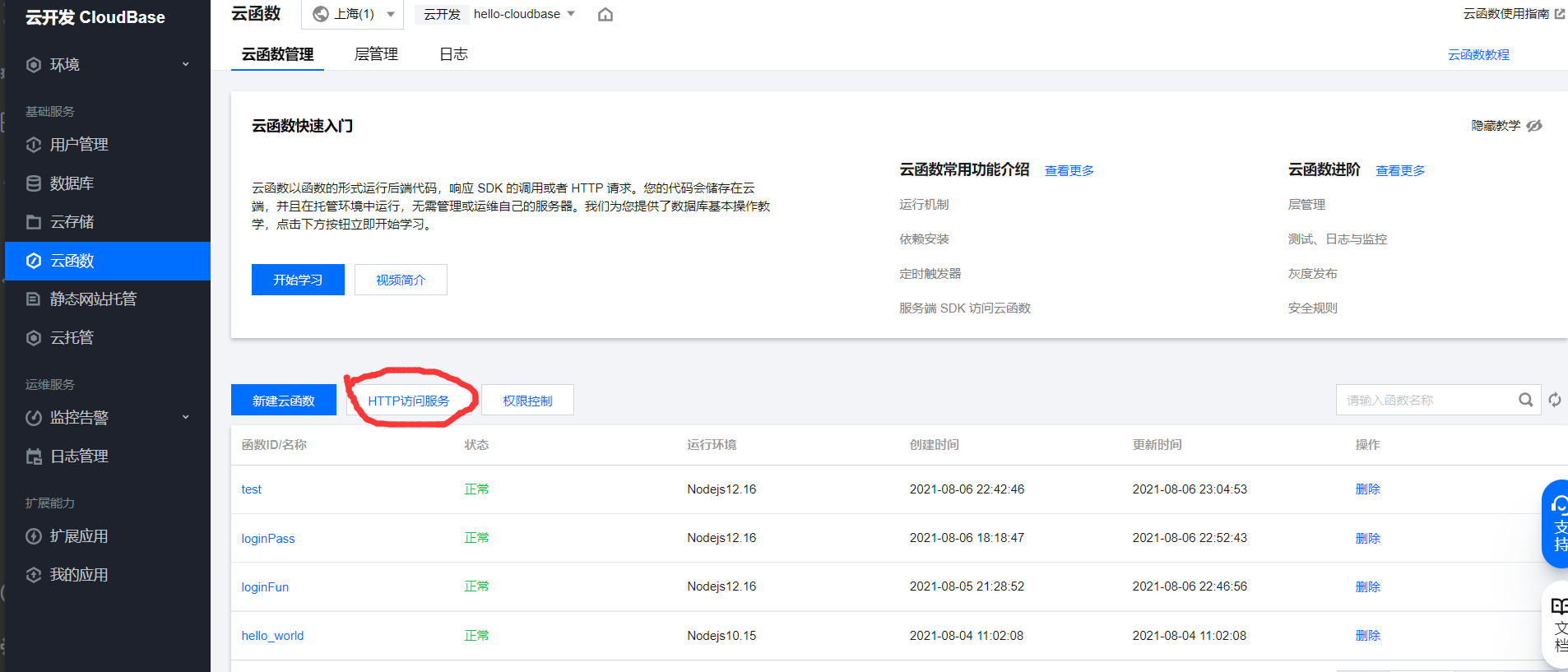Image resolution: width=1568 pixels, height=672 pixels.
Task: Hide the tutorial via 隐藏教学
Action: pos(1506,126)
